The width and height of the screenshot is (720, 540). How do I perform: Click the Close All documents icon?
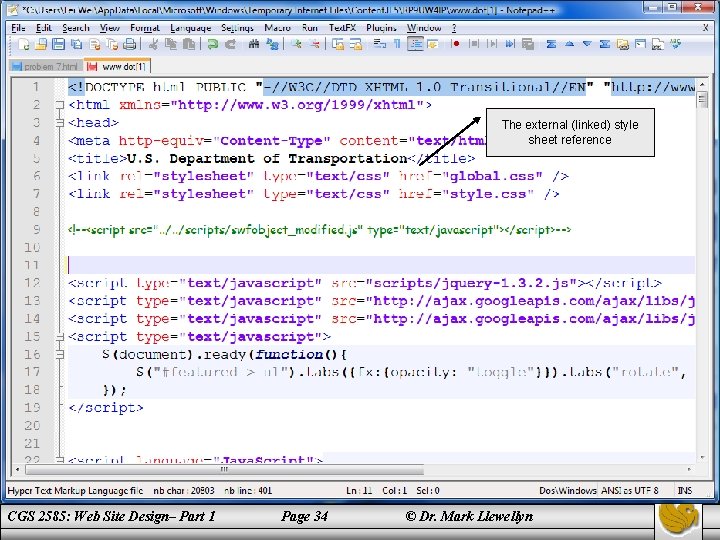(112, 45)
